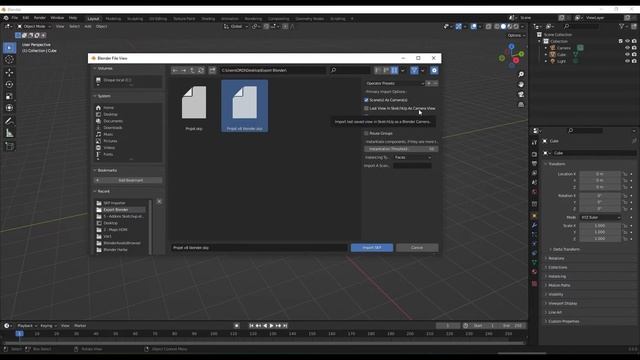The width and height of the screenshot is (640, 360).
Task: Toggle Collection viewport visibility eye
Action: pos(627,41)
